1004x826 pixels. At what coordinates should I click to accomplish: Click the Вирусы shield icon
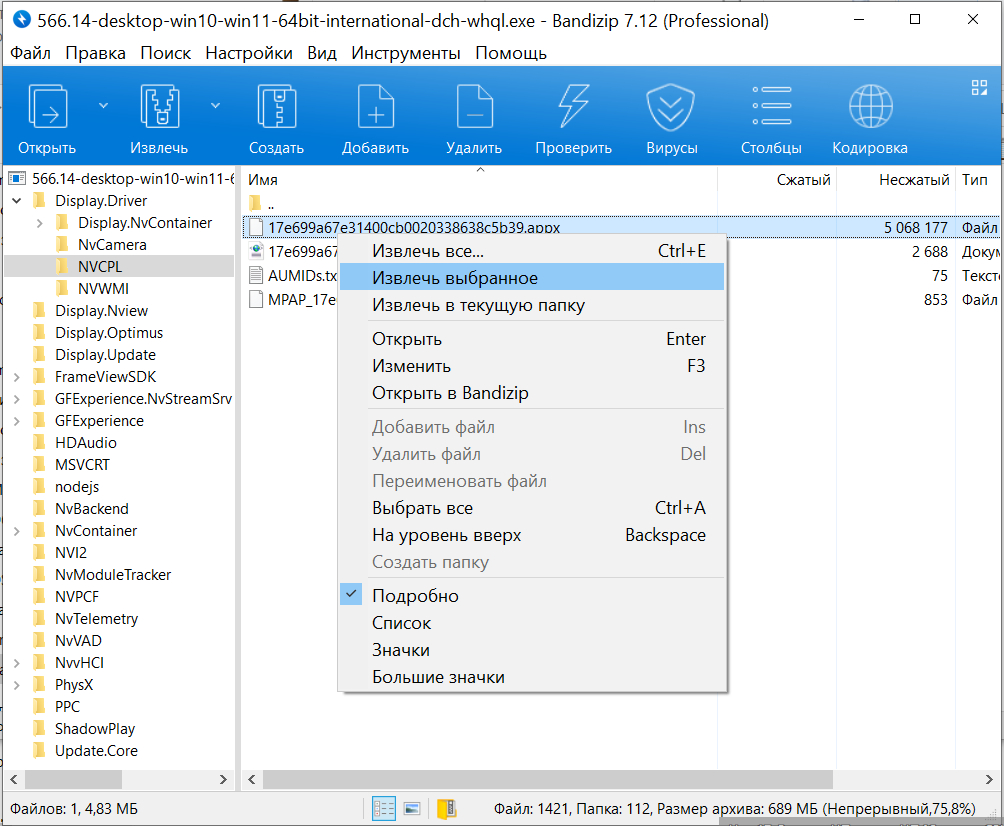(670, 107)
